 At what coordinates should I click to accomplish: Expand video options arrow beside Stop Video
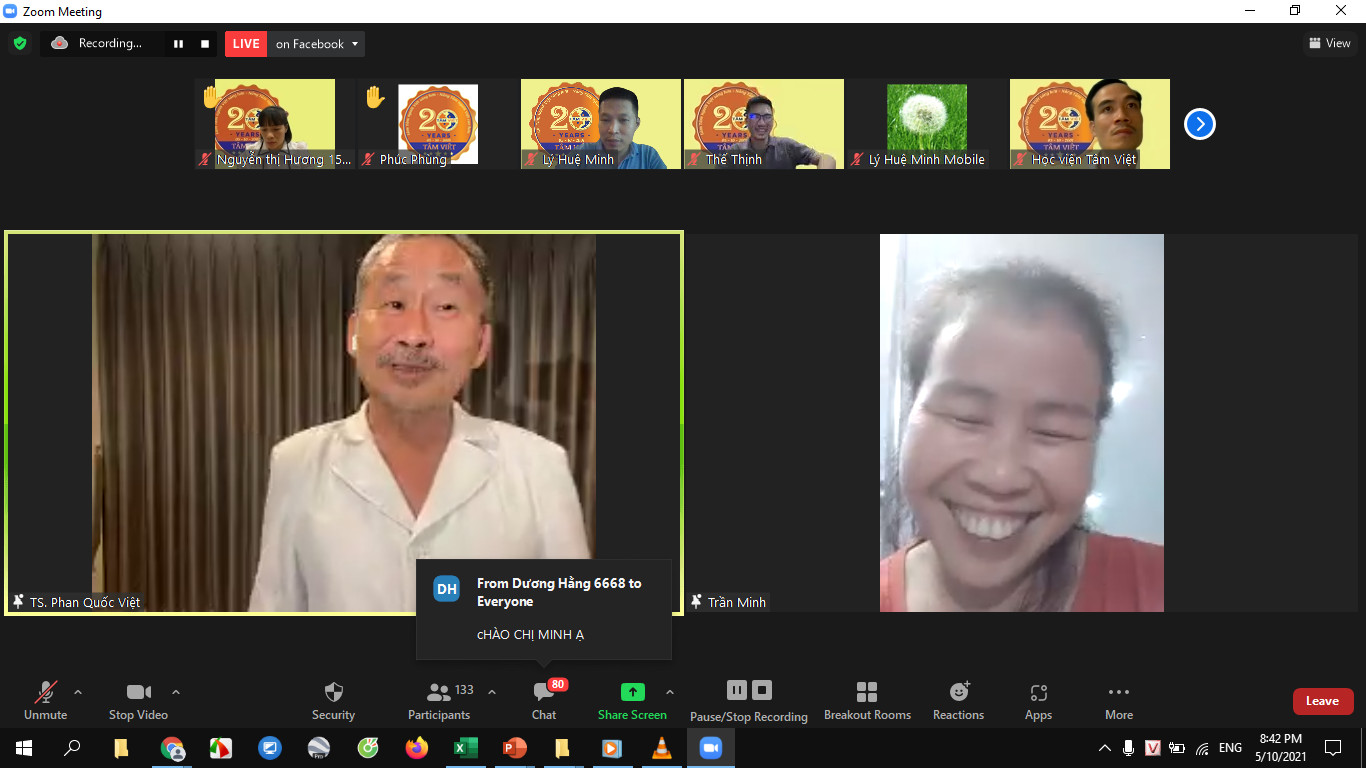(x=176, y=692)
